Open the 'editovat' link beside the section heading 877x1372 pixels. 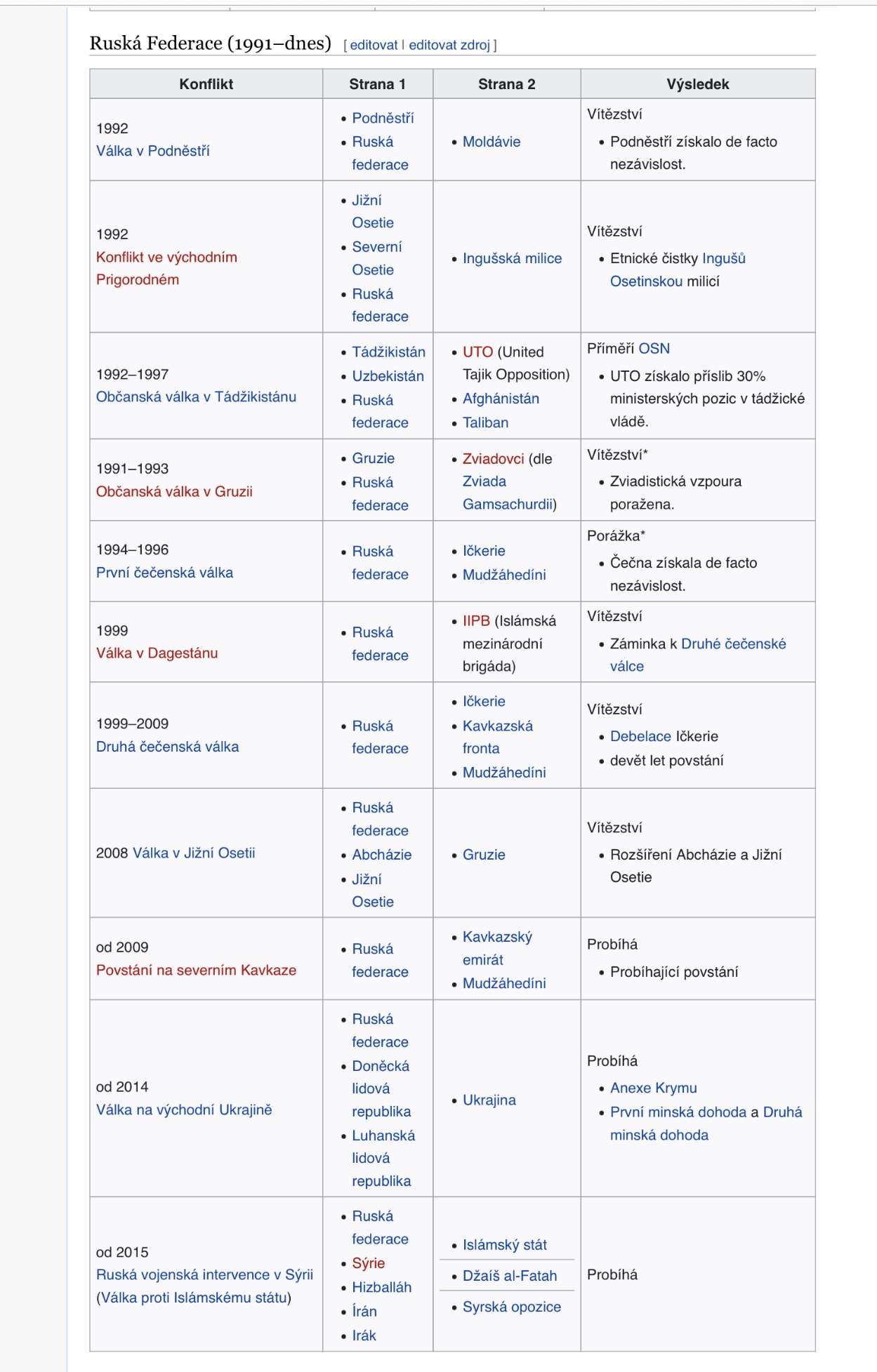point(374,45)
